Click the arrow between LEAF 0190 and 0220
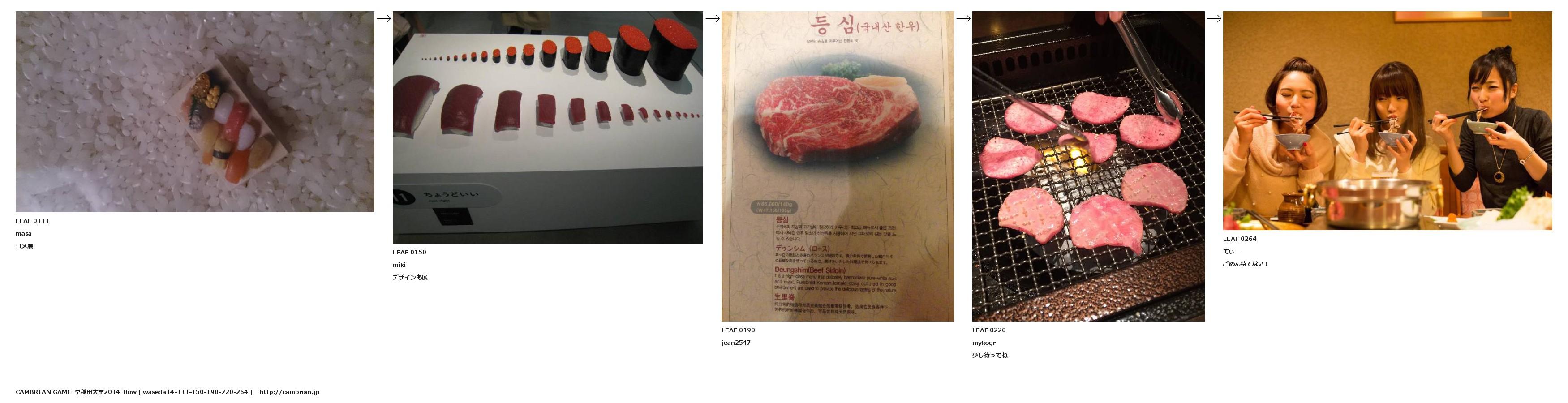The width and height of the screenshot is (1568, 403). 963,18
